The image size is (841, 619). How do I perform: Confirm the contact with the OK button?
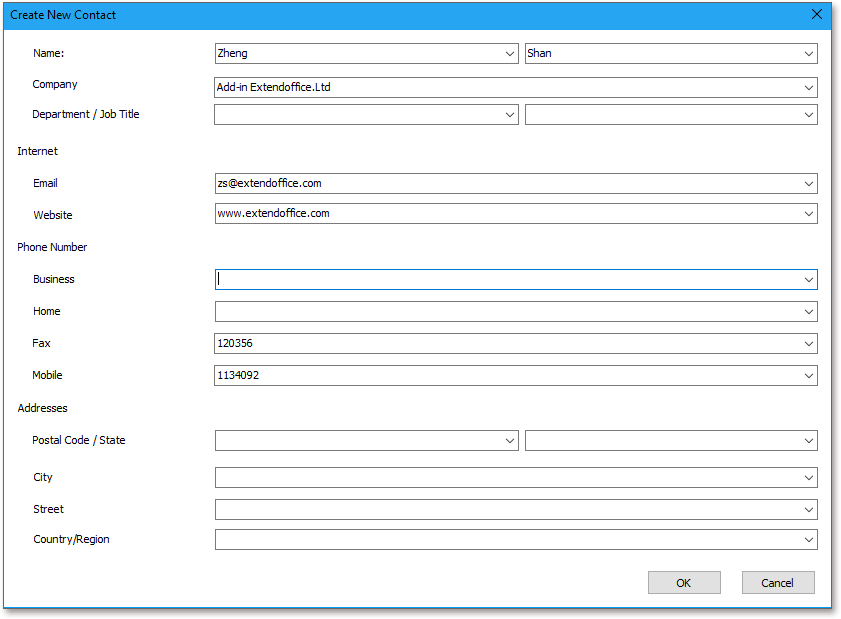[x=684, y=582]
